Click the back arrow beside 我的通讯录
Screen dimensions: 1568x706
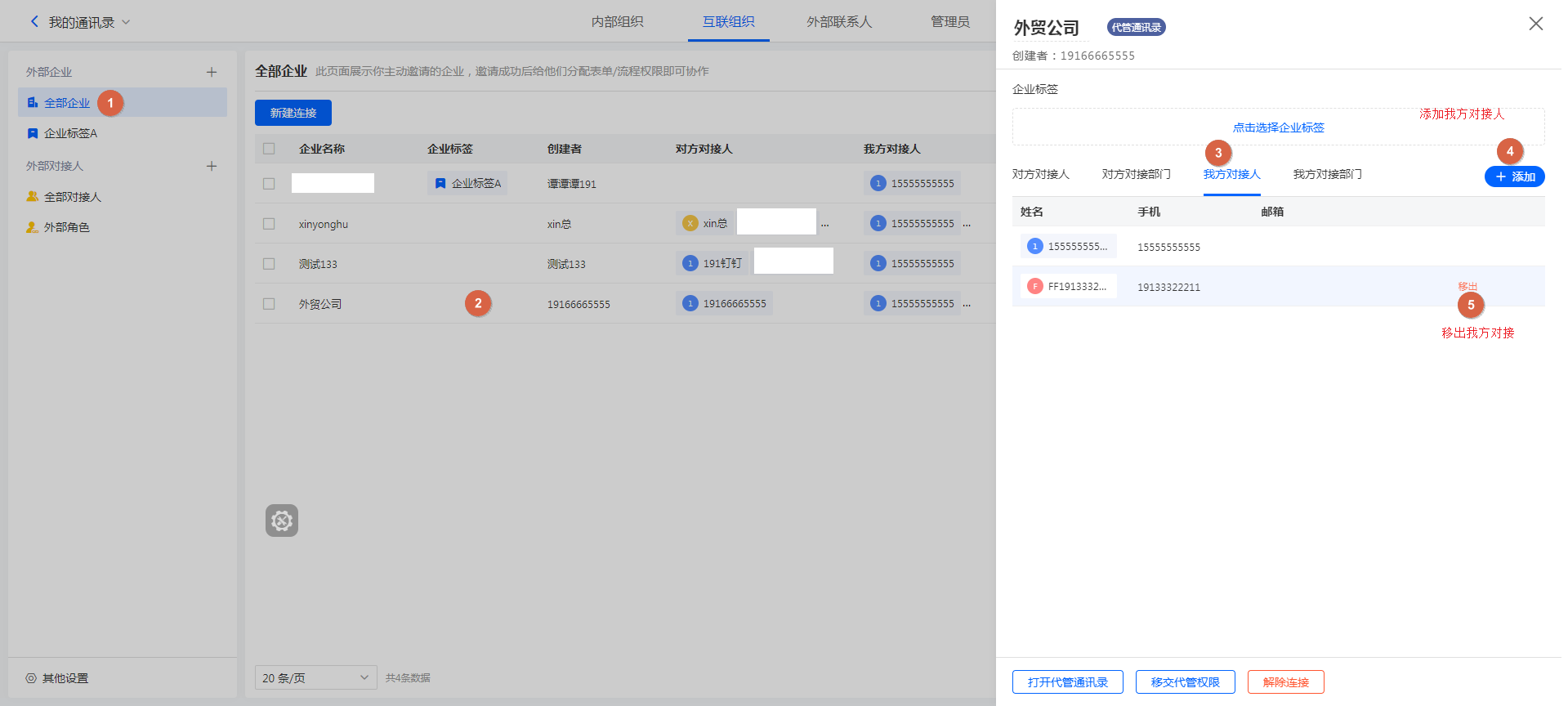pyautogui.click(x=34, y=22)
